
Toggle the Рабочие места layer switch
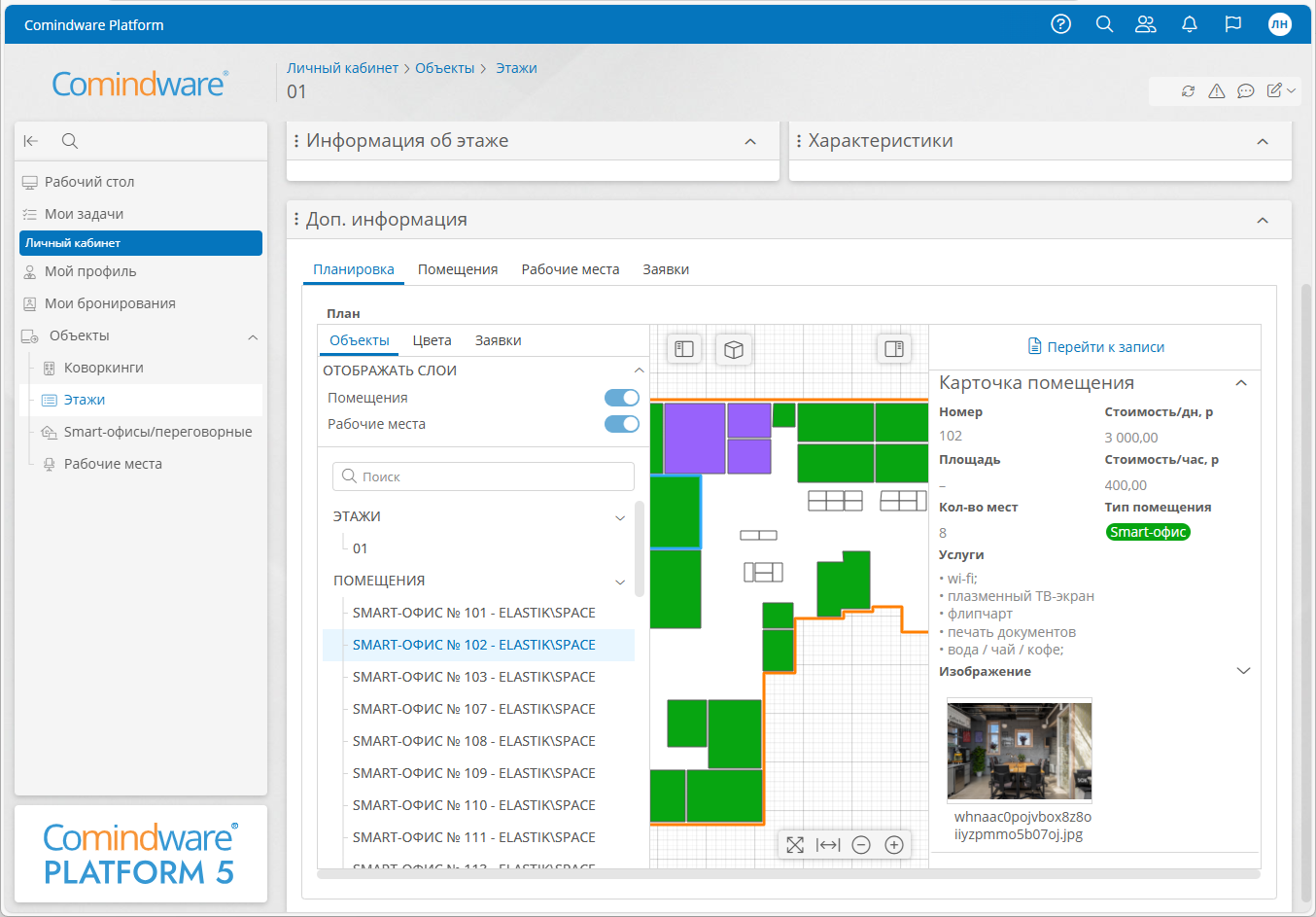(622, 424)
